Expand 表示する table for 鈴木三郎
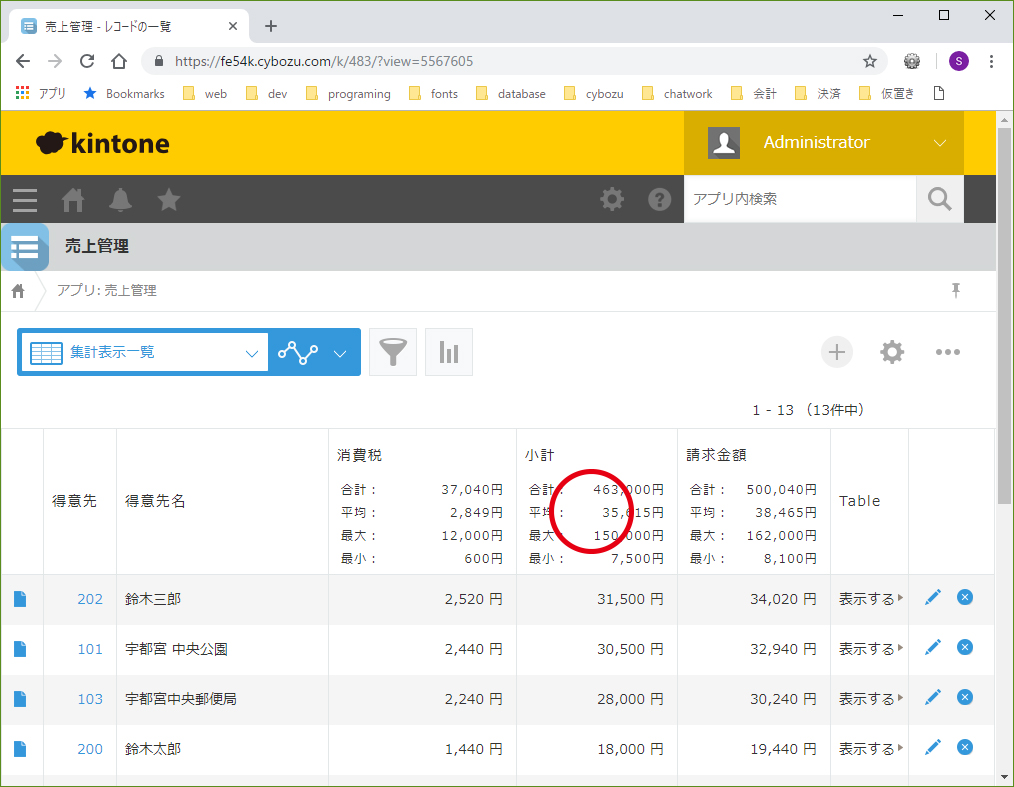The height and width of the screenshot is (787, 1014). [870, 599]
